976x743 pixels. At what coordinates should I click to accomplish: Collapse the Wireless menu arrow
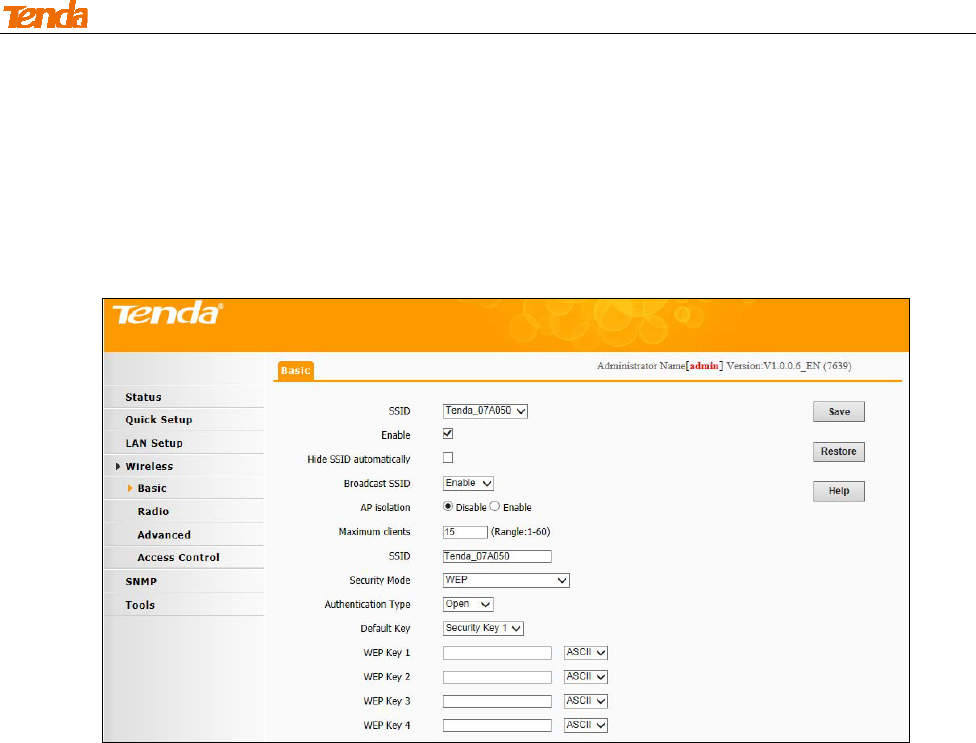[118, 466]
